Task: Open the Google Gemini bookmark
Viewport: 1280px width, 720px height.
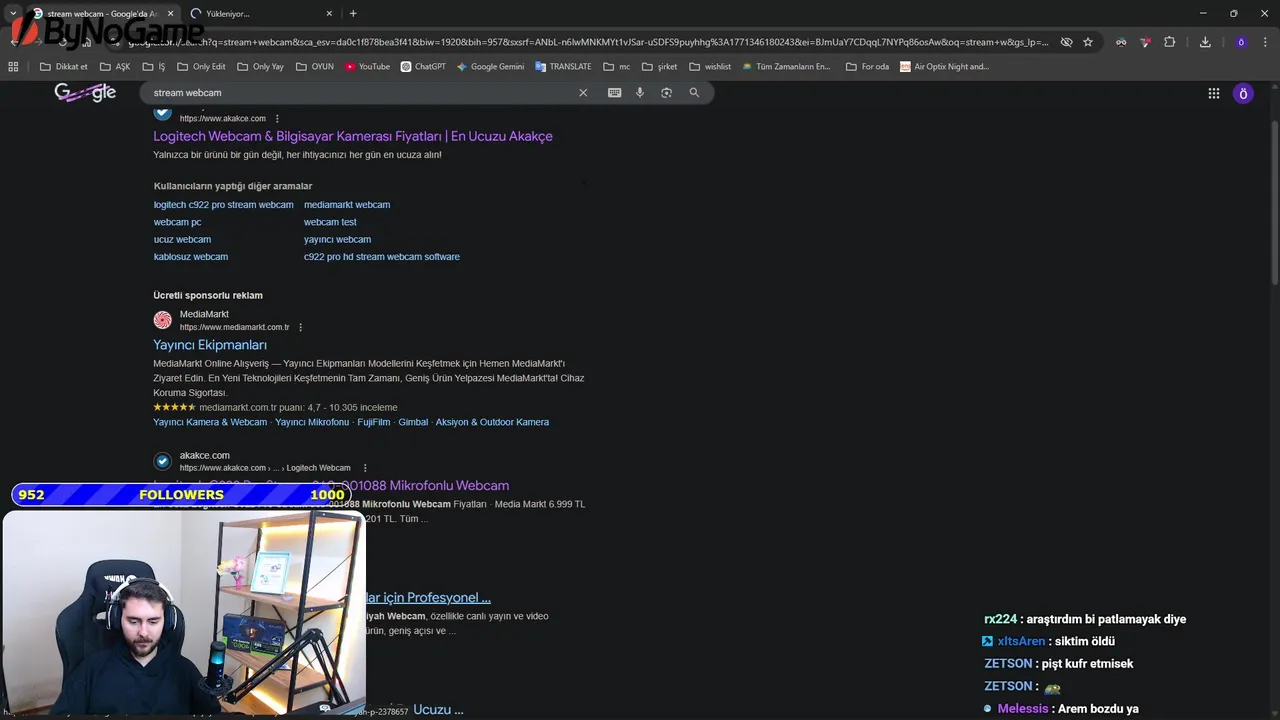Action: point(490,67)
